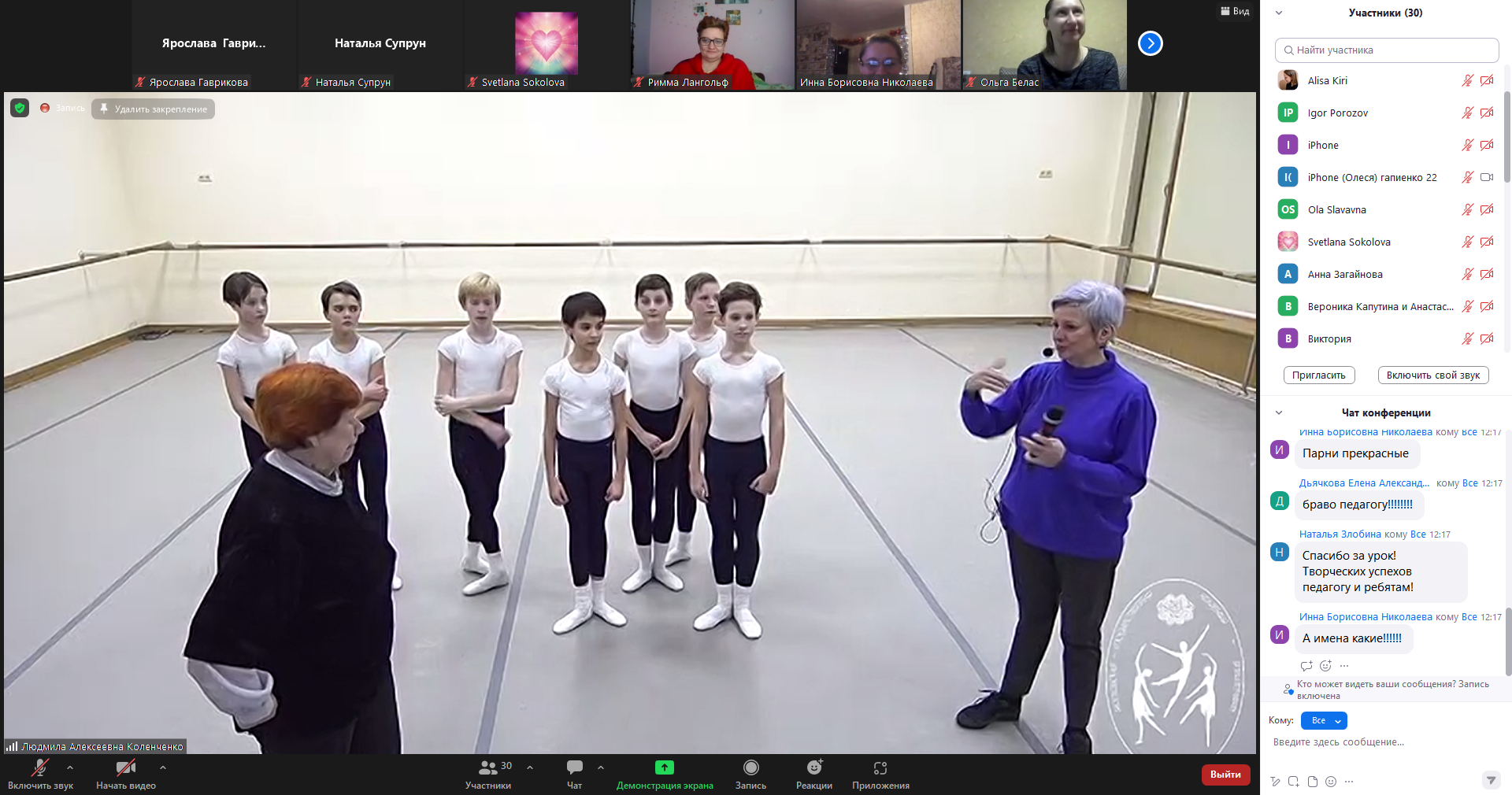Expand audio options arrow next to microphone
The width and height of the screenshot is (1512, 795).
[70, 767]
